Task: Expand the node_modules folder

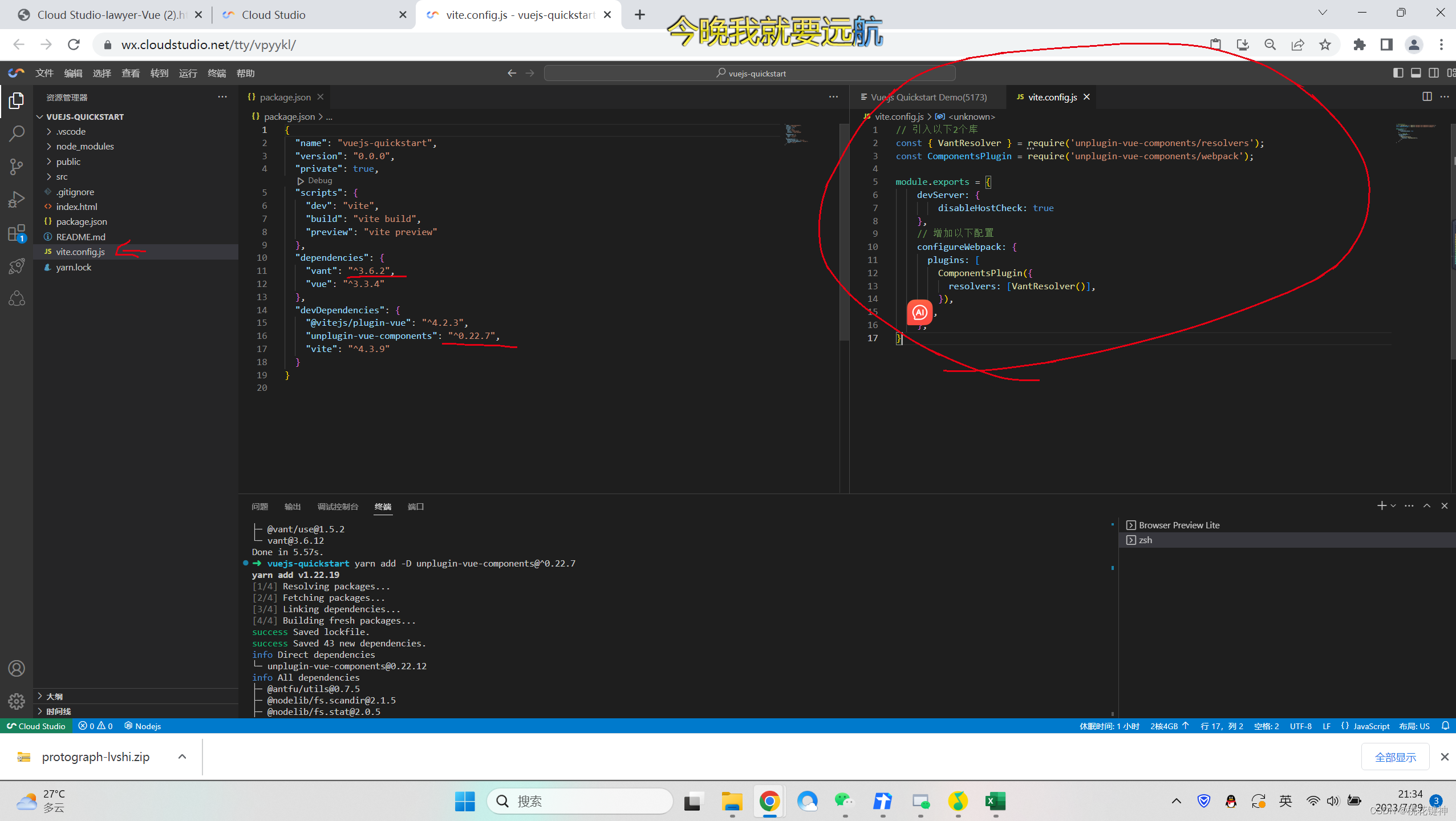Action: pos(85,147)
